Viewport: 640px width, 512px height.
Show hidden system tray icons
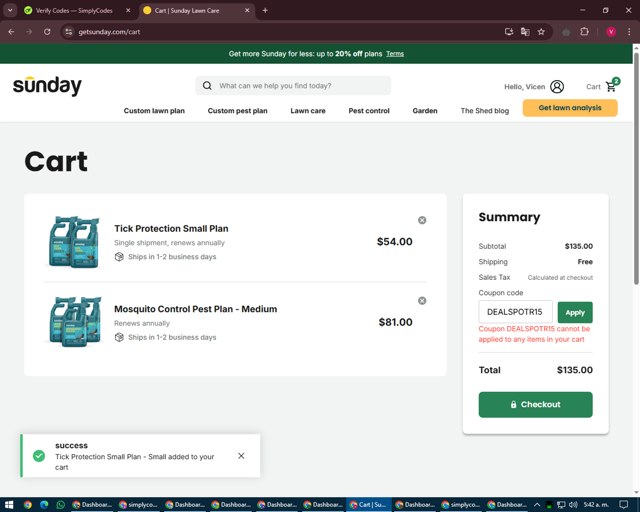pos(537,505)
